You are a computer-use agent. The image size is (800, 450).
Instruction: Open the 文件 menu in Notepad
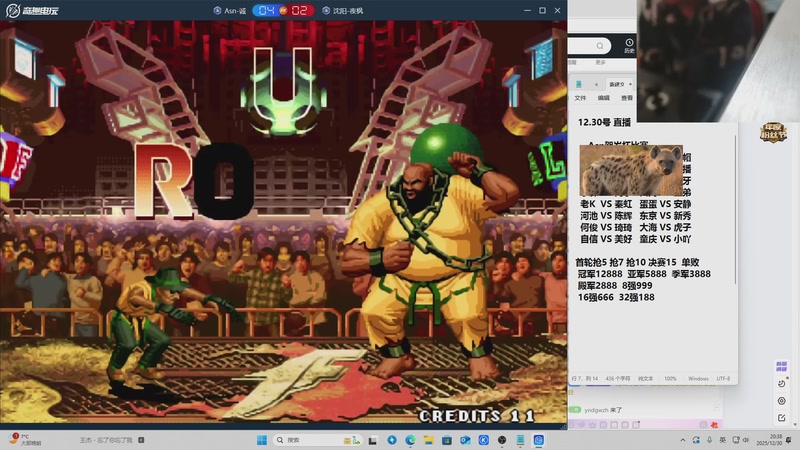click(x=580, y=98)
